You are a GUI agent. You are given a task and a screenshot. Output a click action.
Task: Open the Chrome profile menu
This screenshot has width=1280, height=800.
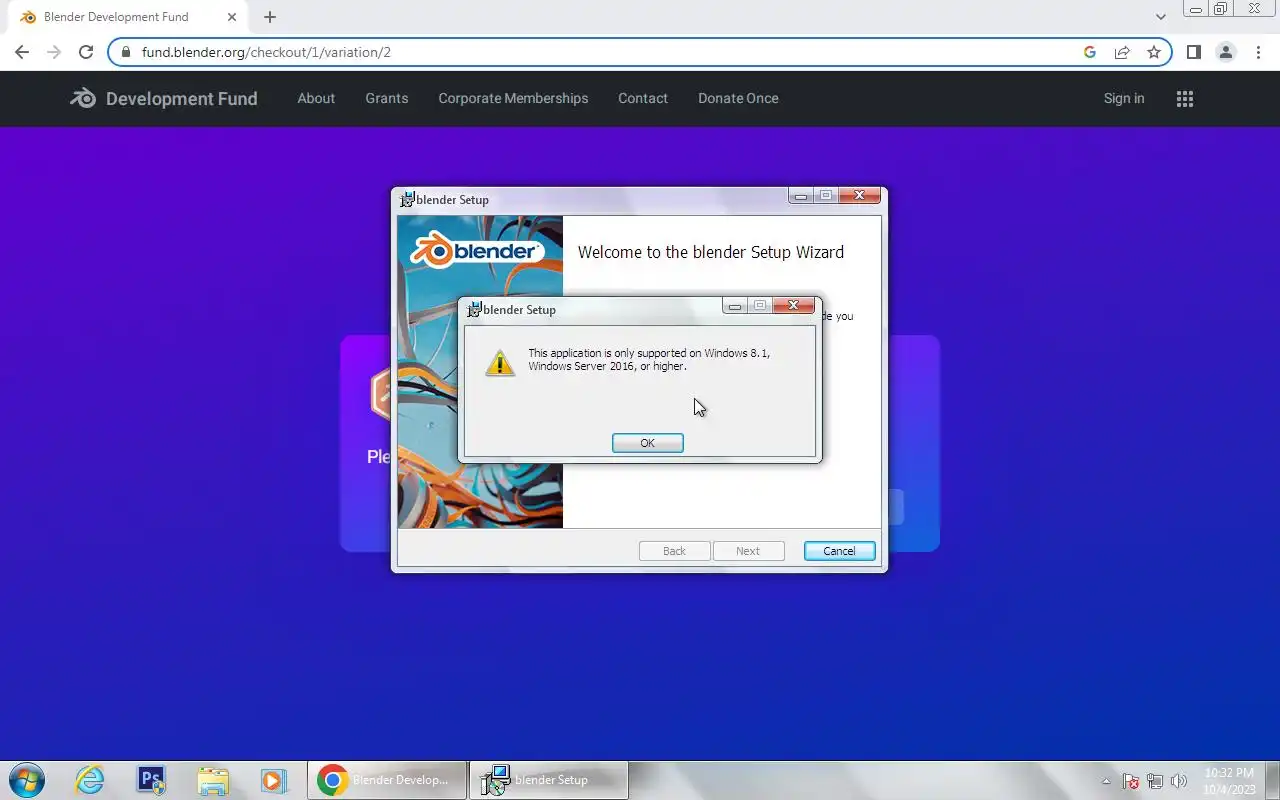[x=1225, y=52]
